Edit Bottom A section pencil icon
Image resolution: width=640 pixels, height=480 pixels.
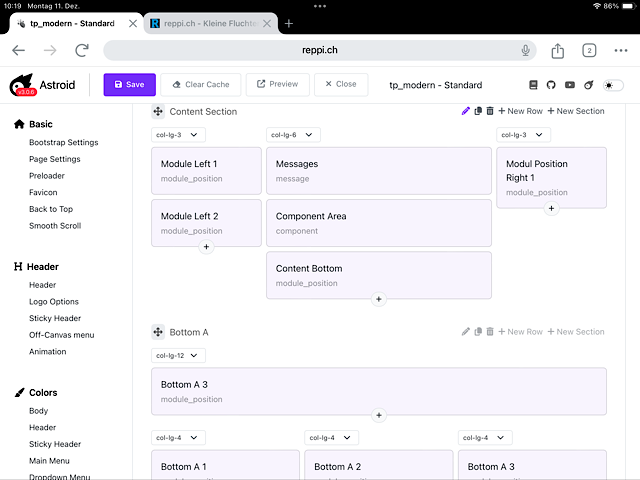click(466, 332)
